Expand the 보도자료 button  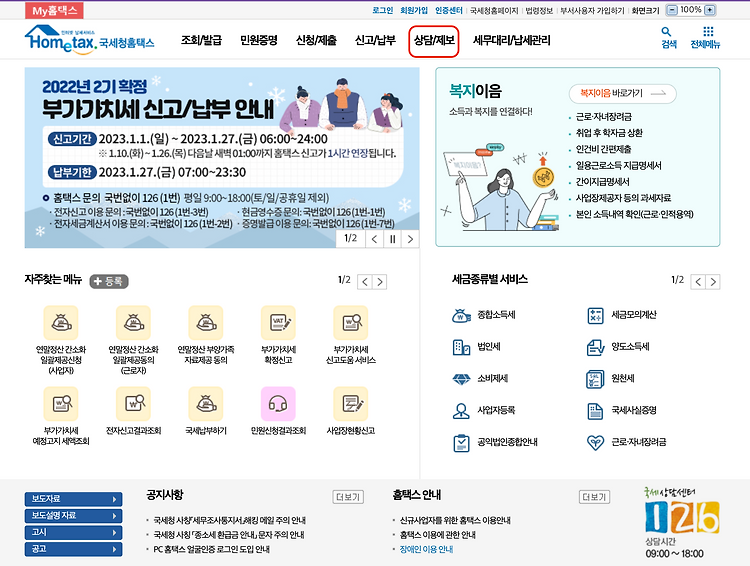click(x=73, y=499)
